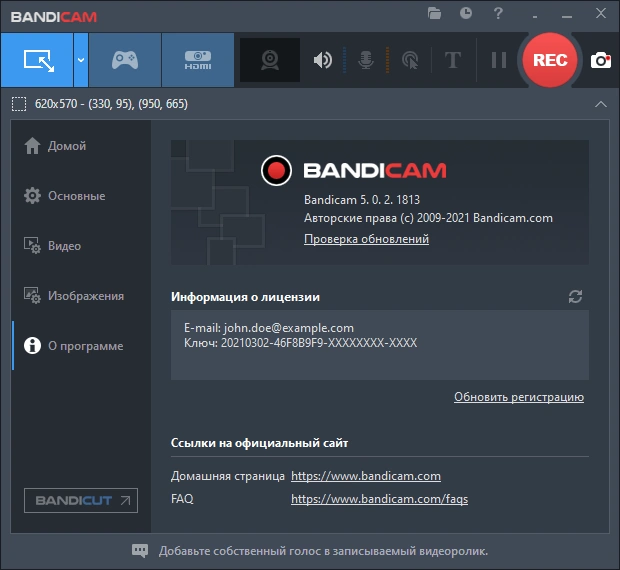This screenshot has width=620, height=570.
Task: Click the license e-mail john.doe@example.com
Action: (x=289, y=328)
